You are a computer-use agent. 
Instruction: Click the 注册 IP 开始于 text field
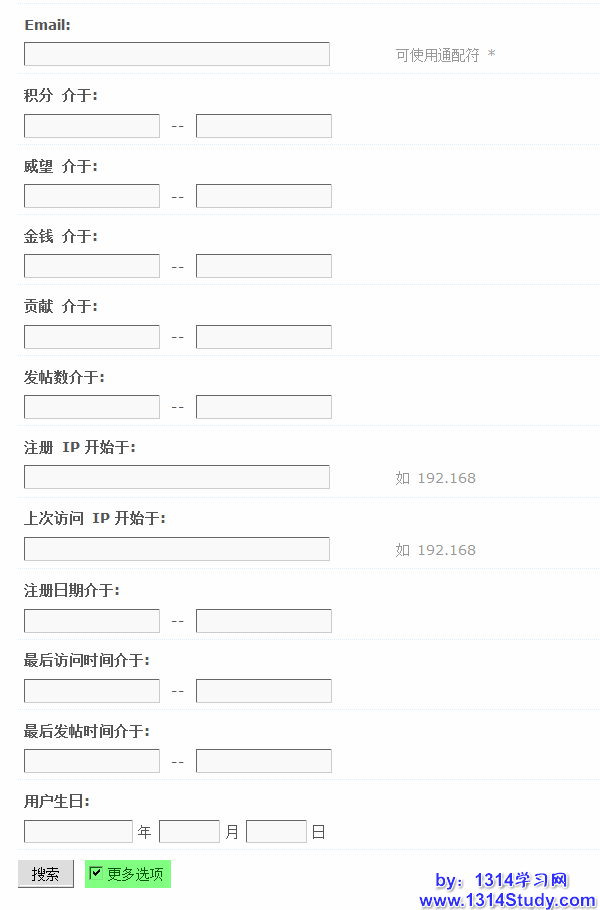[x=177, y=477]
